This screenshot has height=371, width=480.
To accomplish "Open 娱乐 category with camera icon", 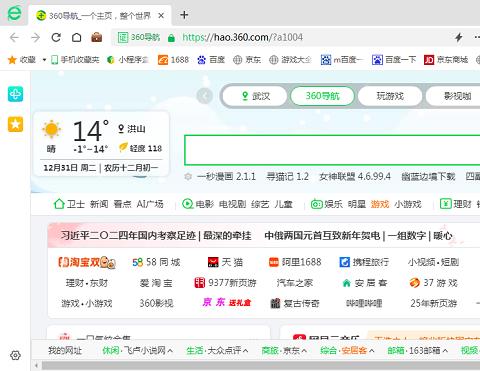I will tap(327, 204).
